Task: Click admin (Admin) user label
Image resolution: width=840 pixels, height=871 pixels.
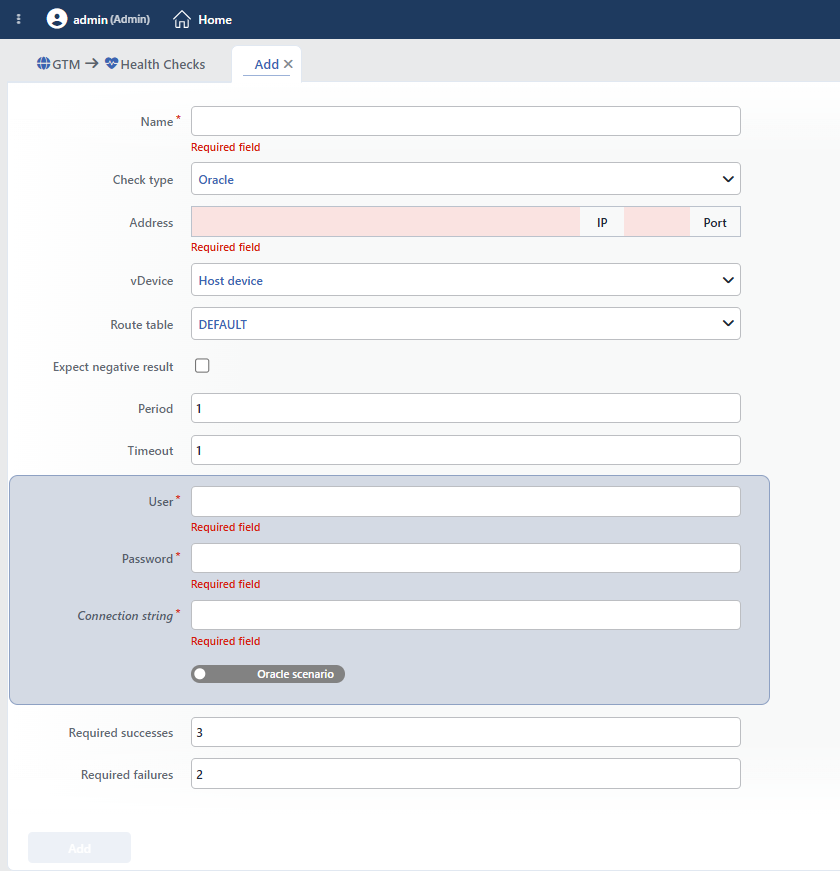Action: pyautogui.click(x=112, y=19)
